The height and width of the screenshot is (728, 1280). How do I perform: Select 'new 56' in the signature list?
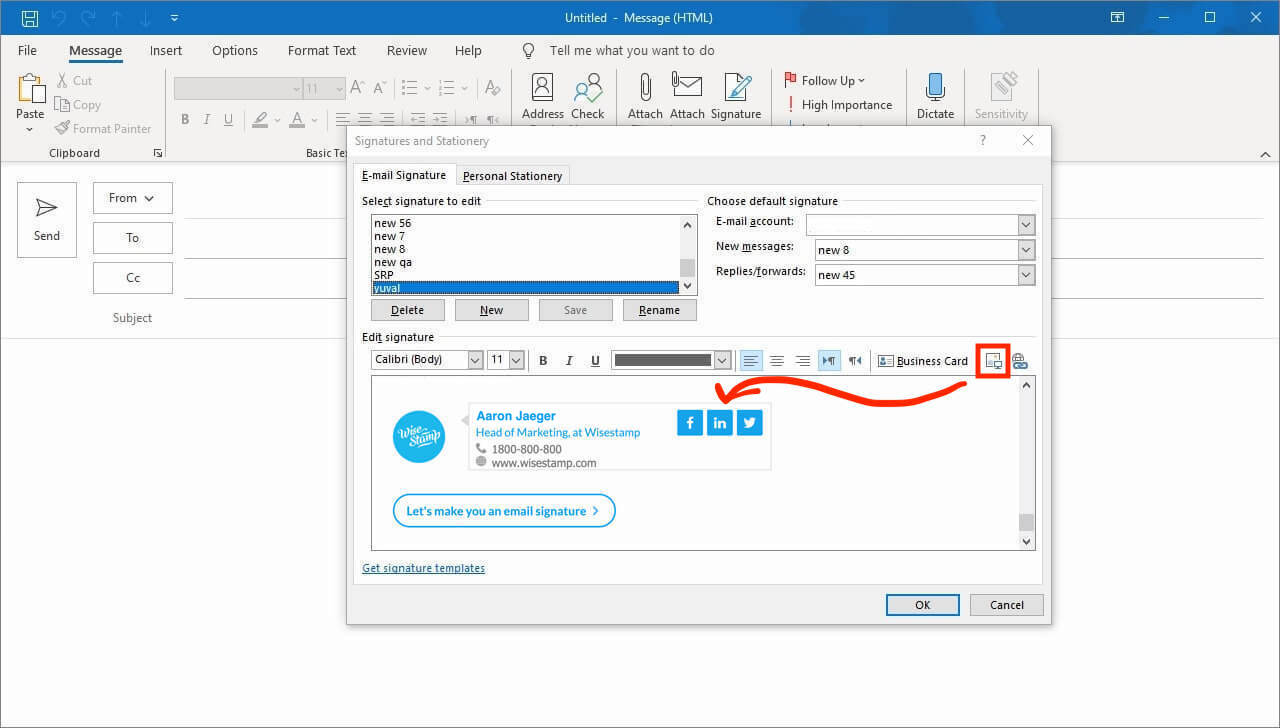[392, 223]
